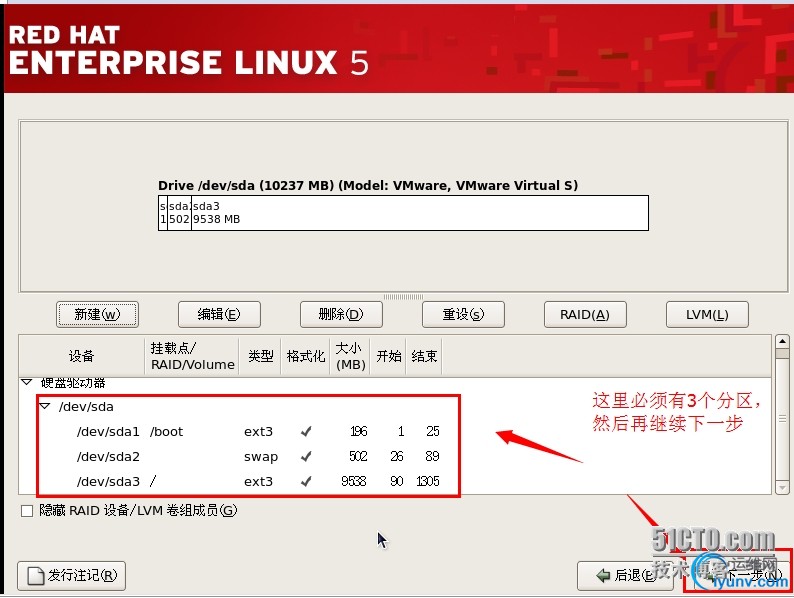Open the LVM(L) dialog
Image resolution: width=794 pixels, height=598 pixels.
tap(707, 314)
